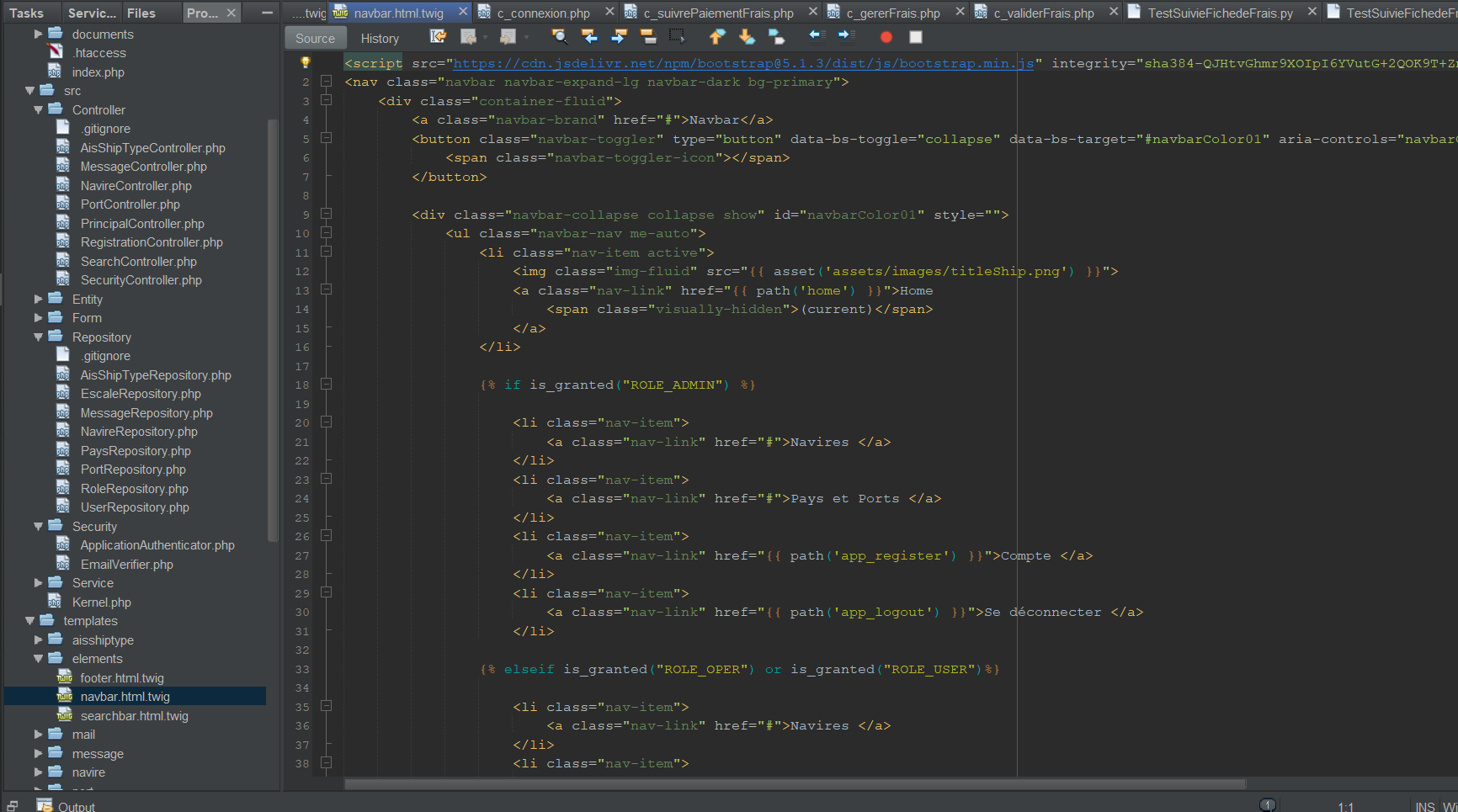
Task: Select footer.html.twig file
Action: pos(122,678)
